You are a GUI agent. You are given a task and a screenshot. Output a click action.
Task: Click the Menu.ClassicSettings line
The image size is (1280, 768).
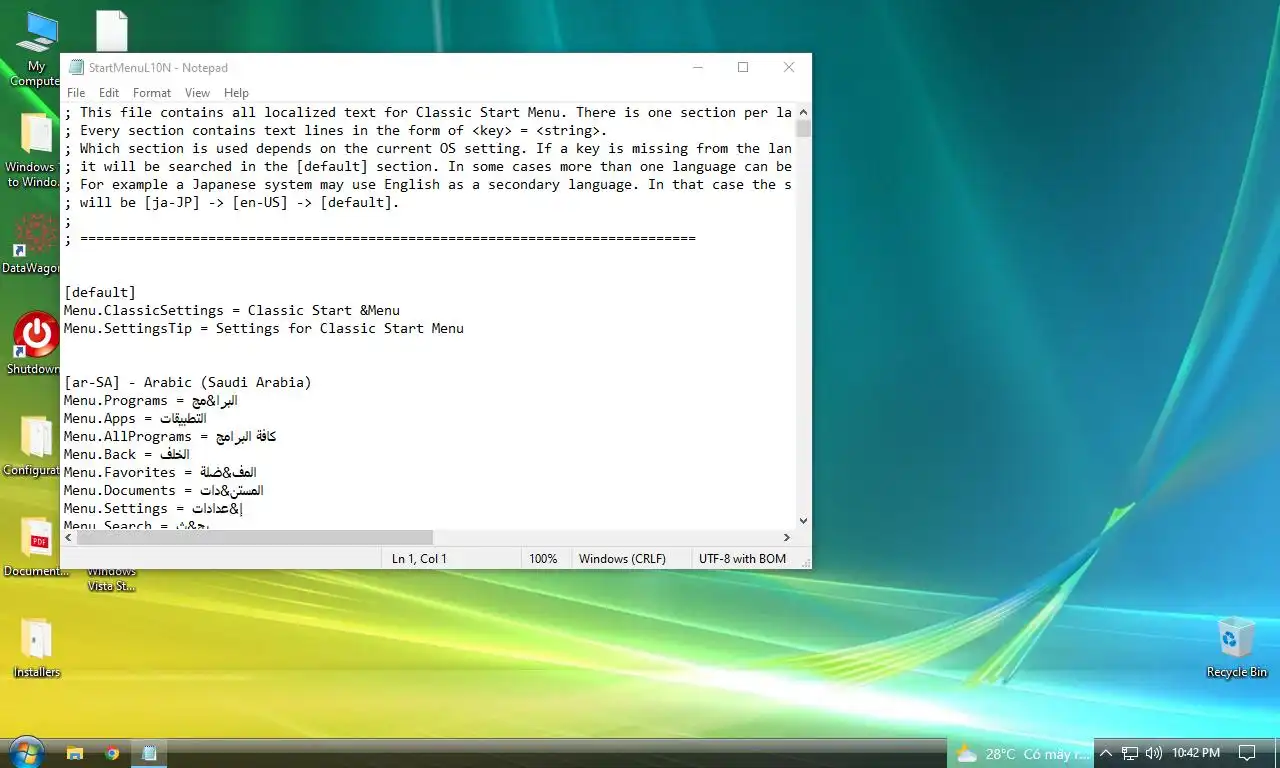click(x=232, y=310)
